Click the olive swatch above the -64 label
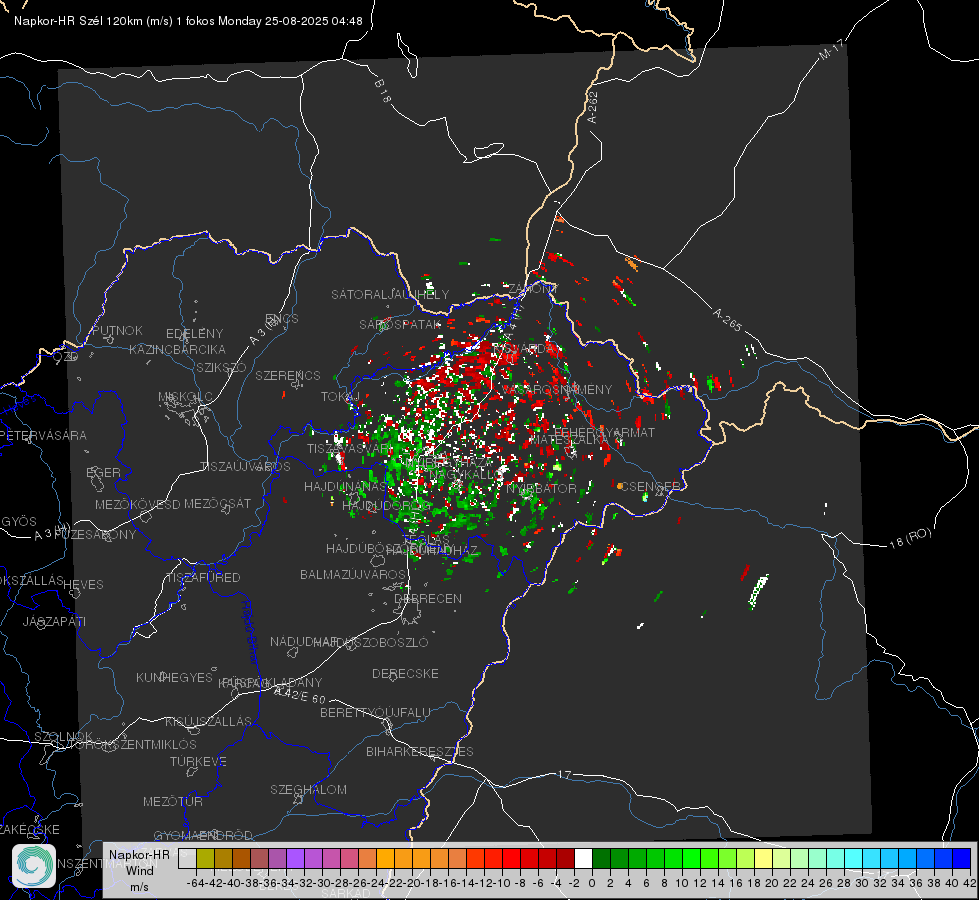The width and height of the screenshot is (979, 900). [205, 858]
